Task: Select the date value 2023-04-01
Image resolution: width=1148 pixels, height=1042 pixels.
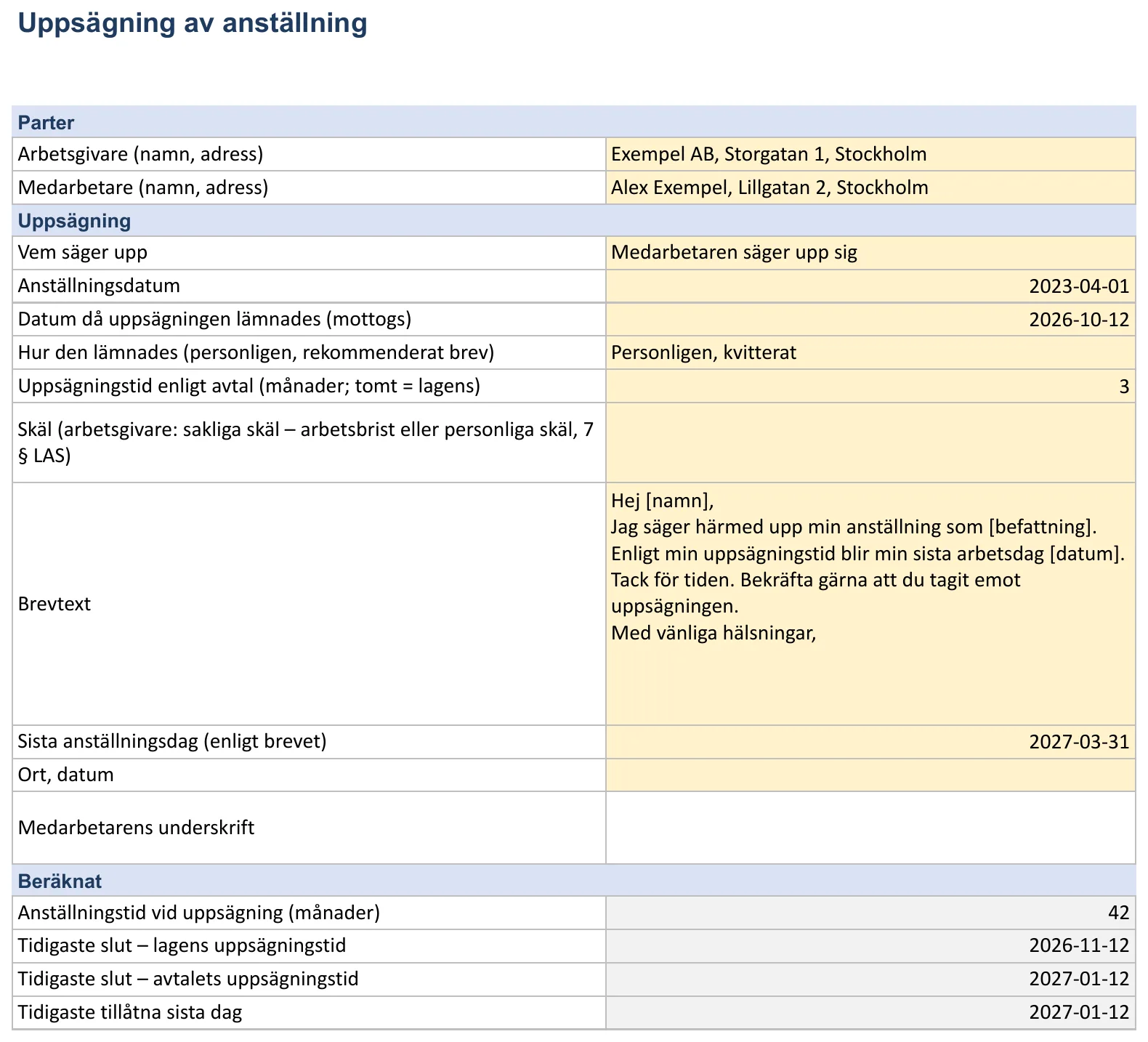Action: (870, 286)
